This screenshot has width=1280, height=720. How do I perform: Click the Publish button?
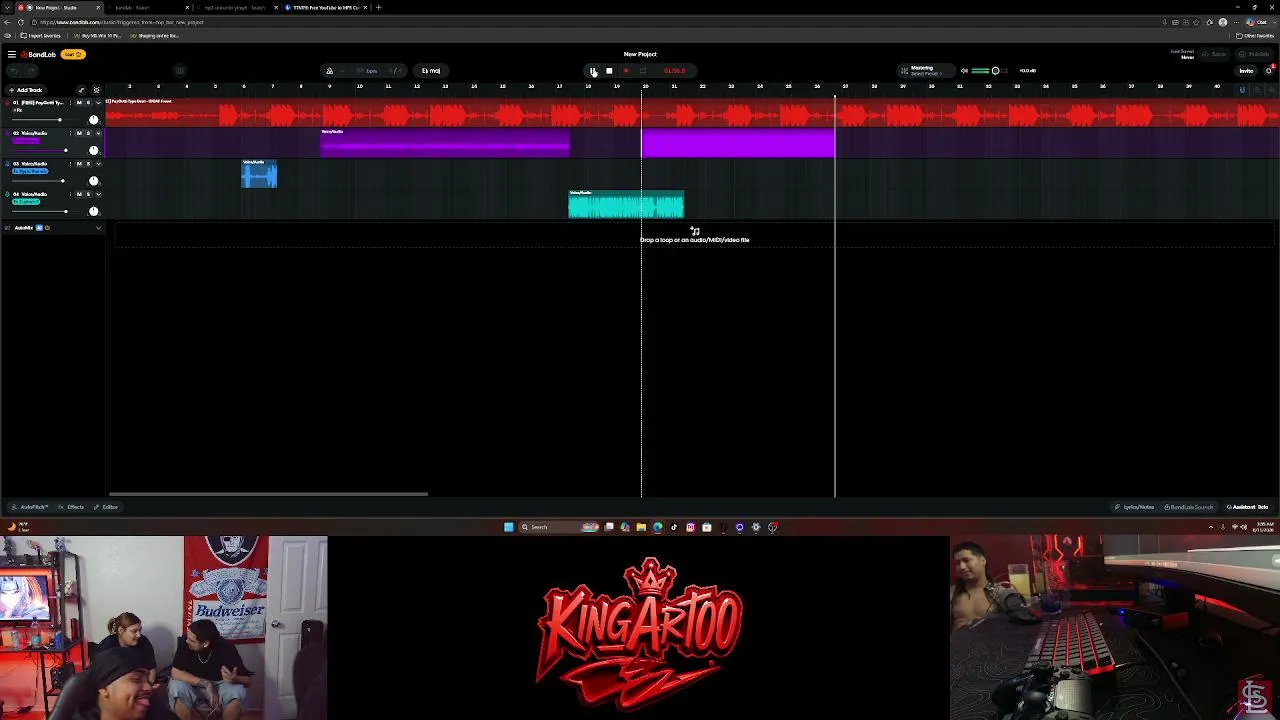coord(1256,54)
